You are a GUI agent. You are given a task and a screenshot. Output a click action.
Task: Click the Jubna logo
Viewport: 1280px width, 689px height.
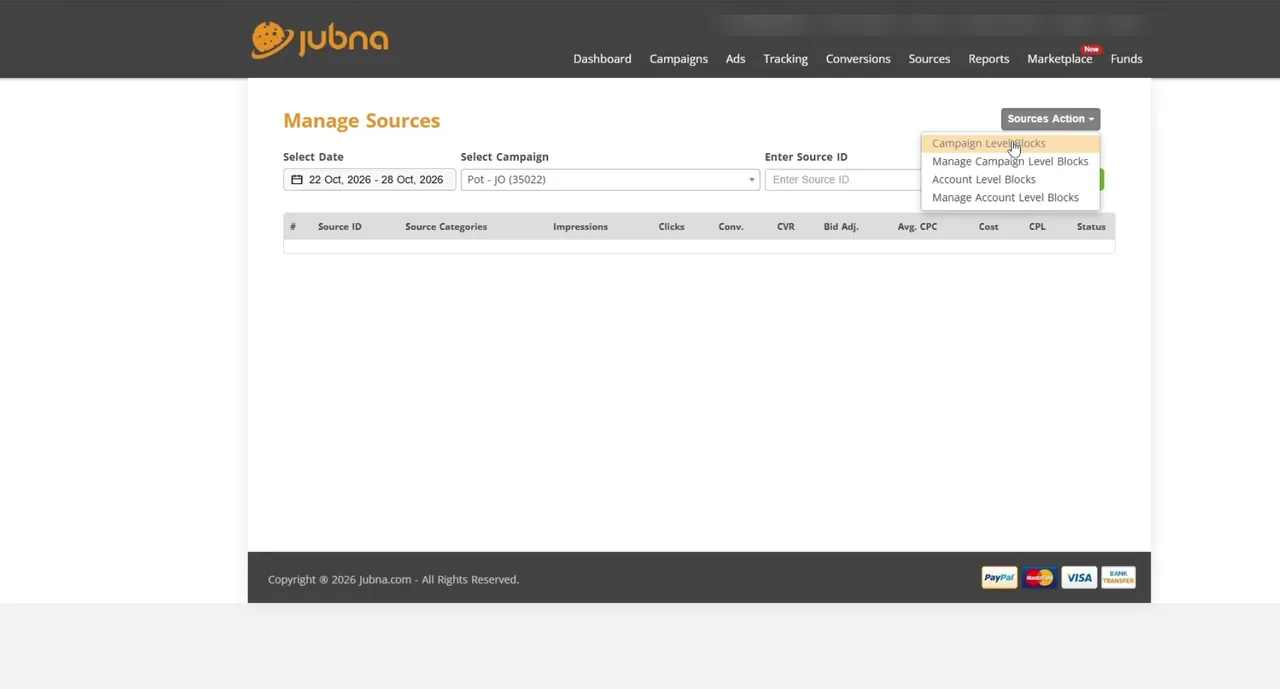click(320, 40)
